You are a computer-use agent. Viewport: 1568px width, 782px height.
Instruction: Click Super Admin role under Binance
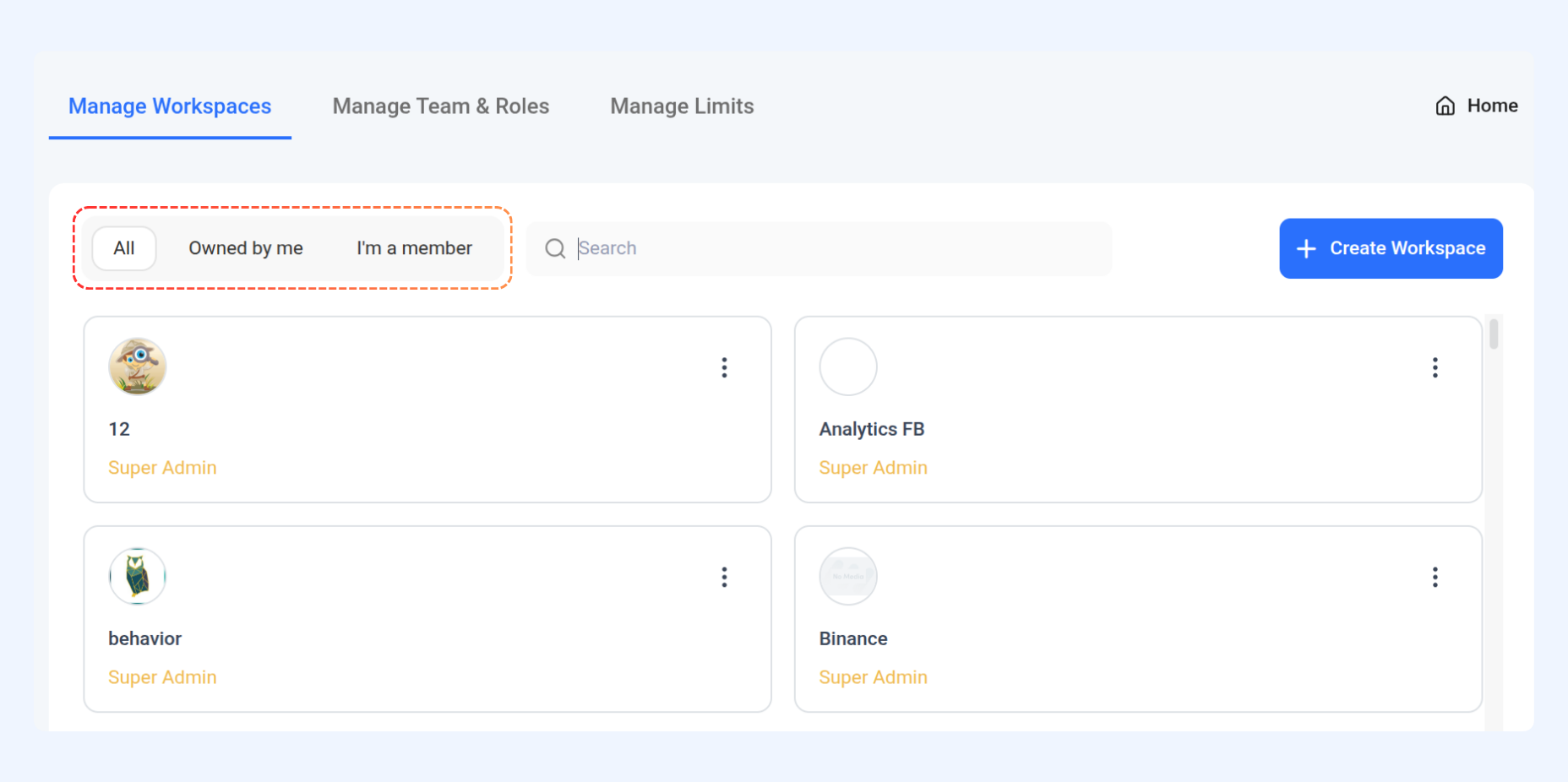[x=873, y=677]
